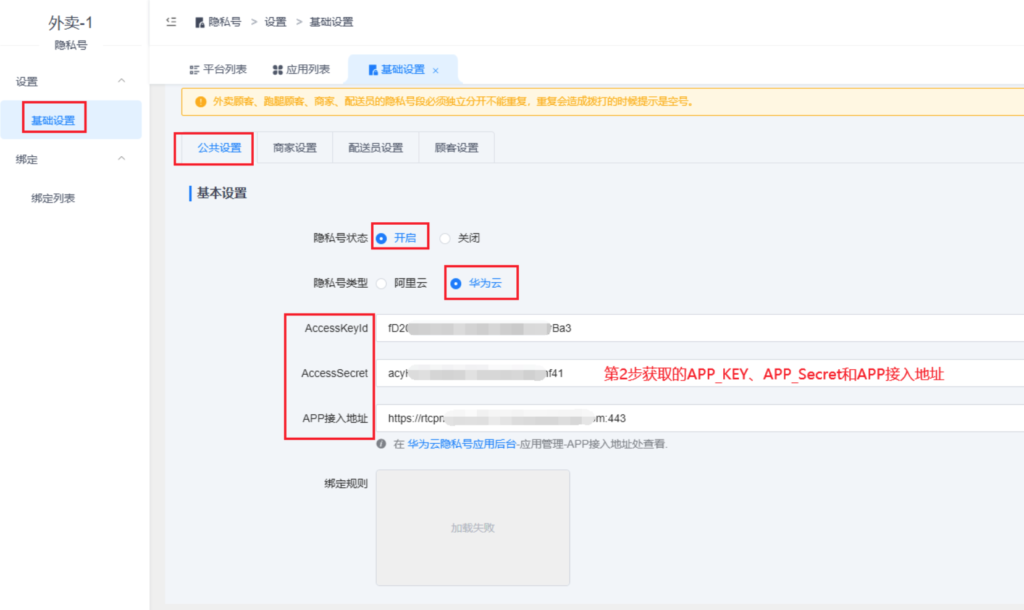Image resolution: width=1024 pixels, height=610 pixels.
Task: Select the 阿里云 radio button
Action: pyautogui.click(x=383, y=282)
